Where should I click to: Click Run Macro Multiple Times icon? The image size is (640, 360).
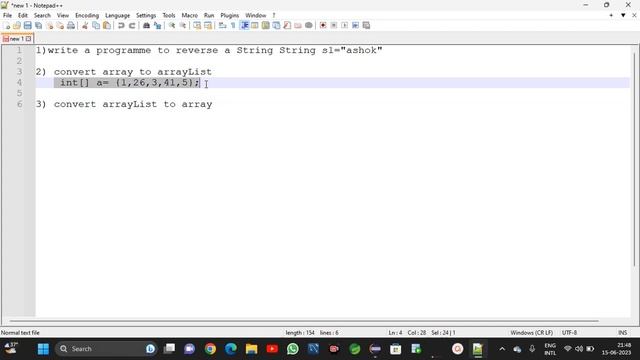[x=356, y=25]
